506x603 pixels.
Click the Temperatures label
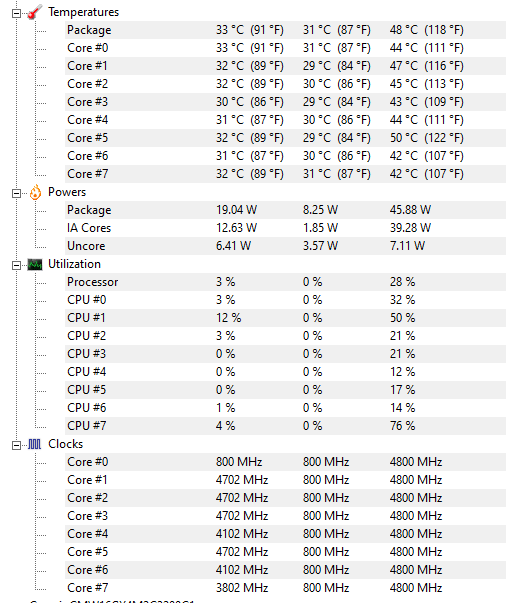(83, 12)
